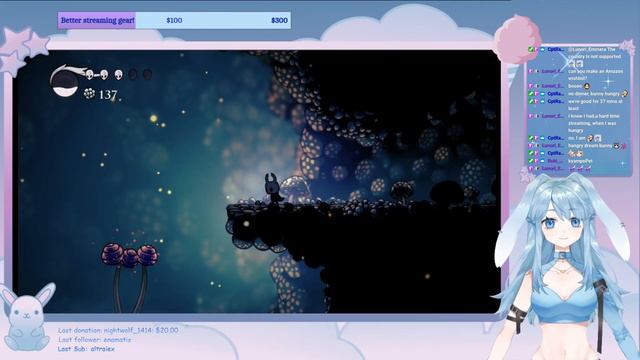Click the $300 goal target amount
The width and height of the screenshot is (640, 360).
(280, 20)
